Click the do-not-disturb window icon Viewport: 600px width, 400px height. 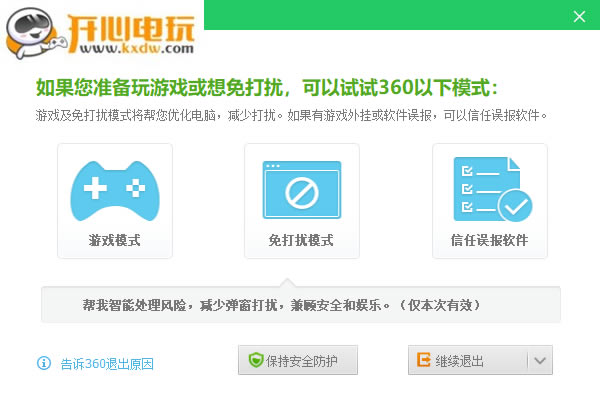pyautogui.click(x=301, y=190)
